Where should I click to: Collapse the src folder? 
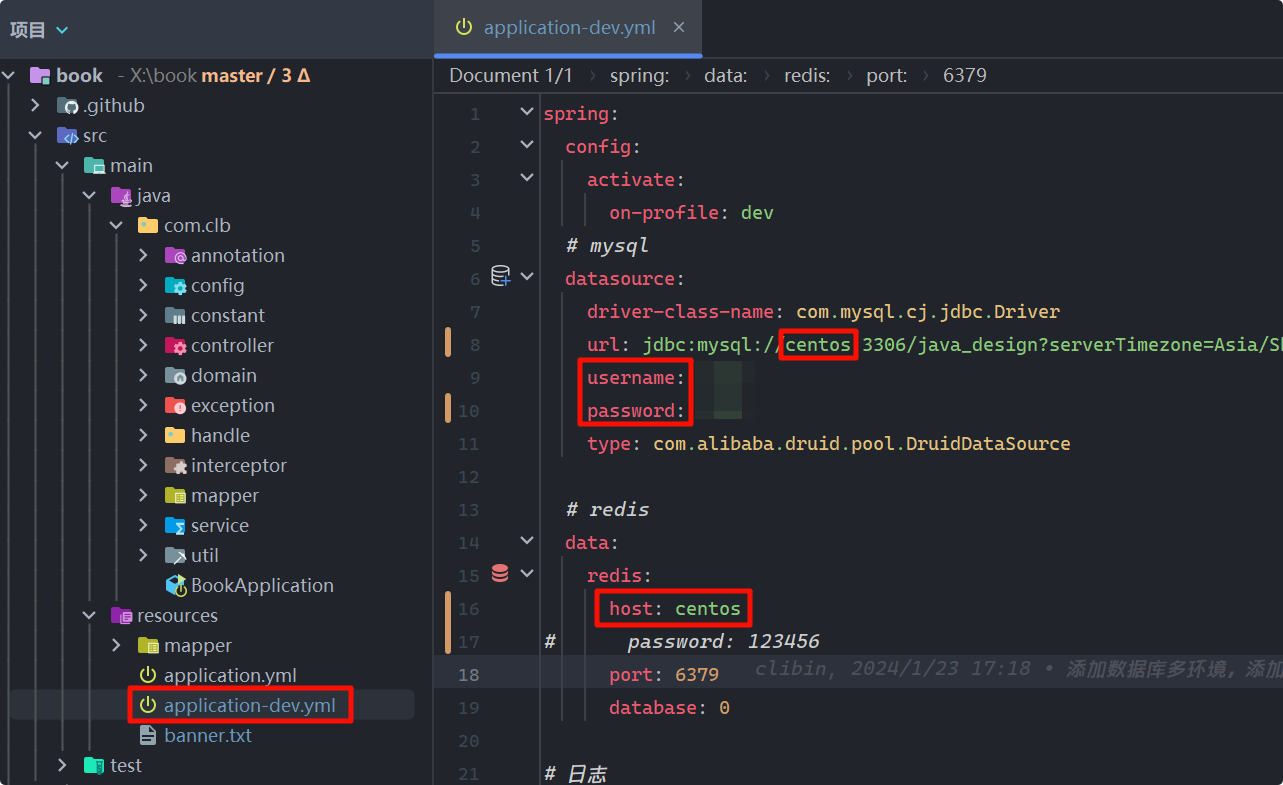tap(36, 135)
